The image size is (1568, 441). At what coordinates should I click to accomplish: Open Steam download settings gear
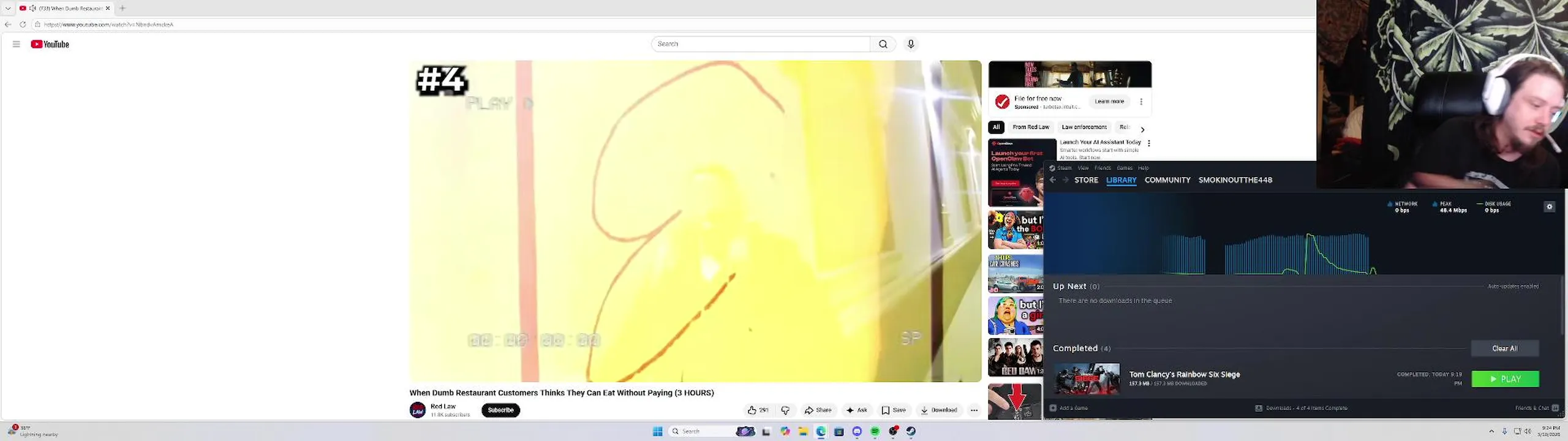click(x=1550, y=207)
